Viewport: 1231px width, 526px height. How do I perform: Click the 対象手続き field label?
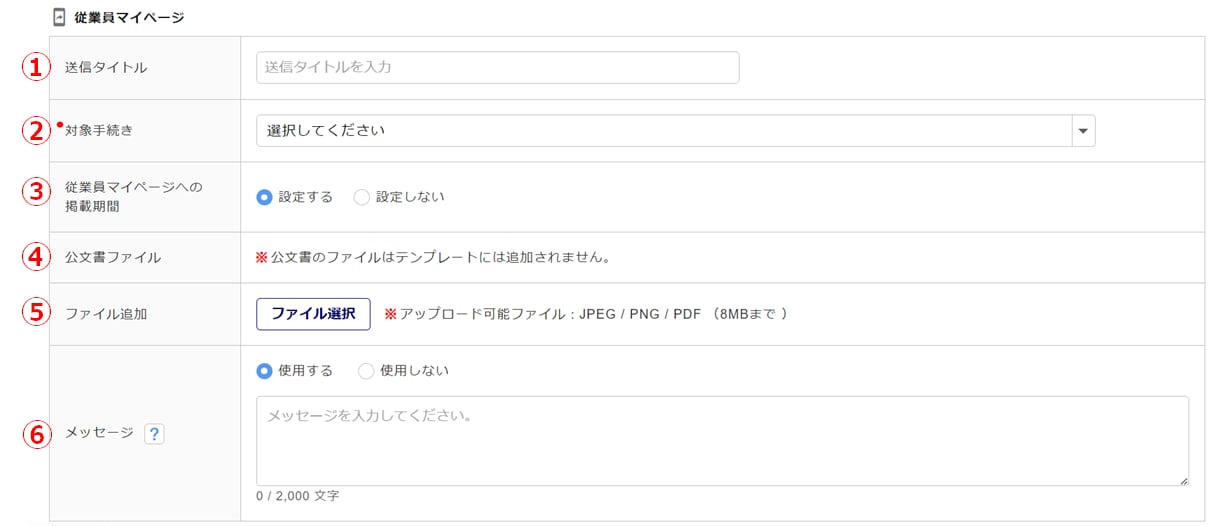coord(99,130)
